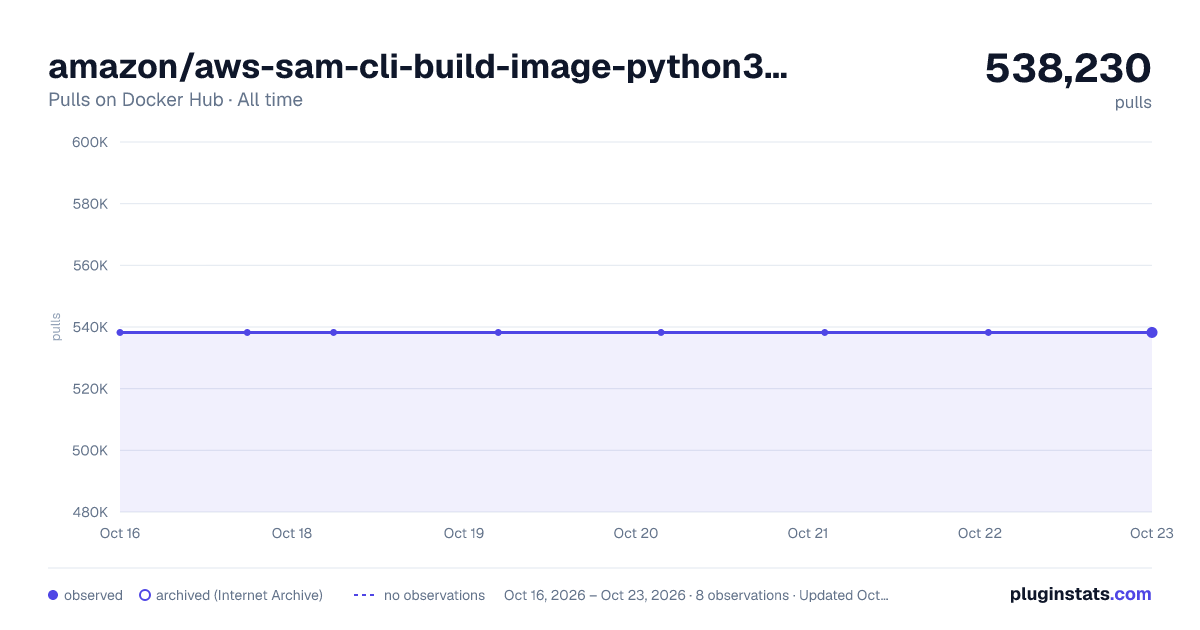This screenshot has width=1200, height=630.
Task: Click the Oct 18 x-axis label
Action: 292,533
